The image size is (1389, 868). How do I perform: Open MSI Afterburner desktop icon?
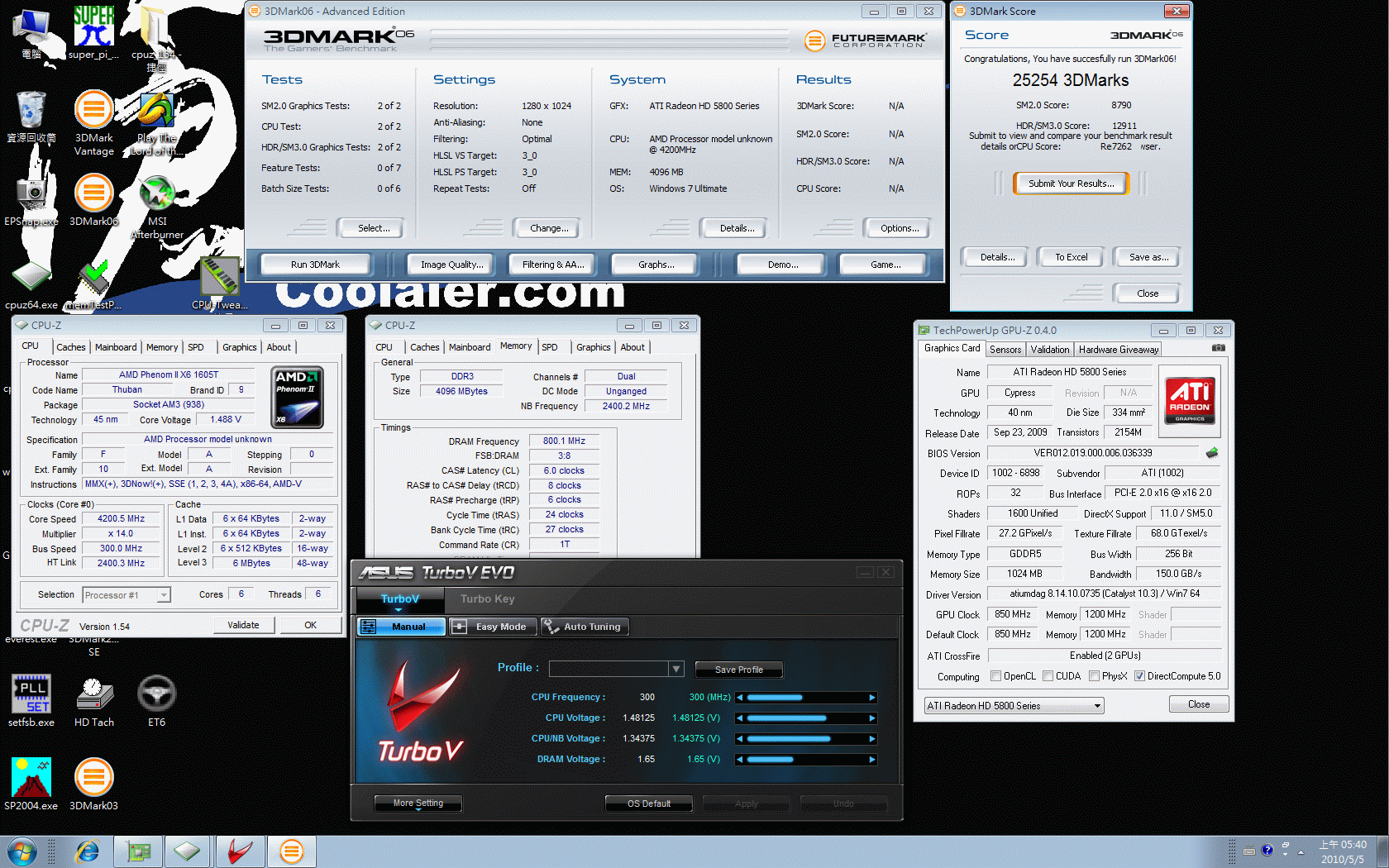(157, 207)
